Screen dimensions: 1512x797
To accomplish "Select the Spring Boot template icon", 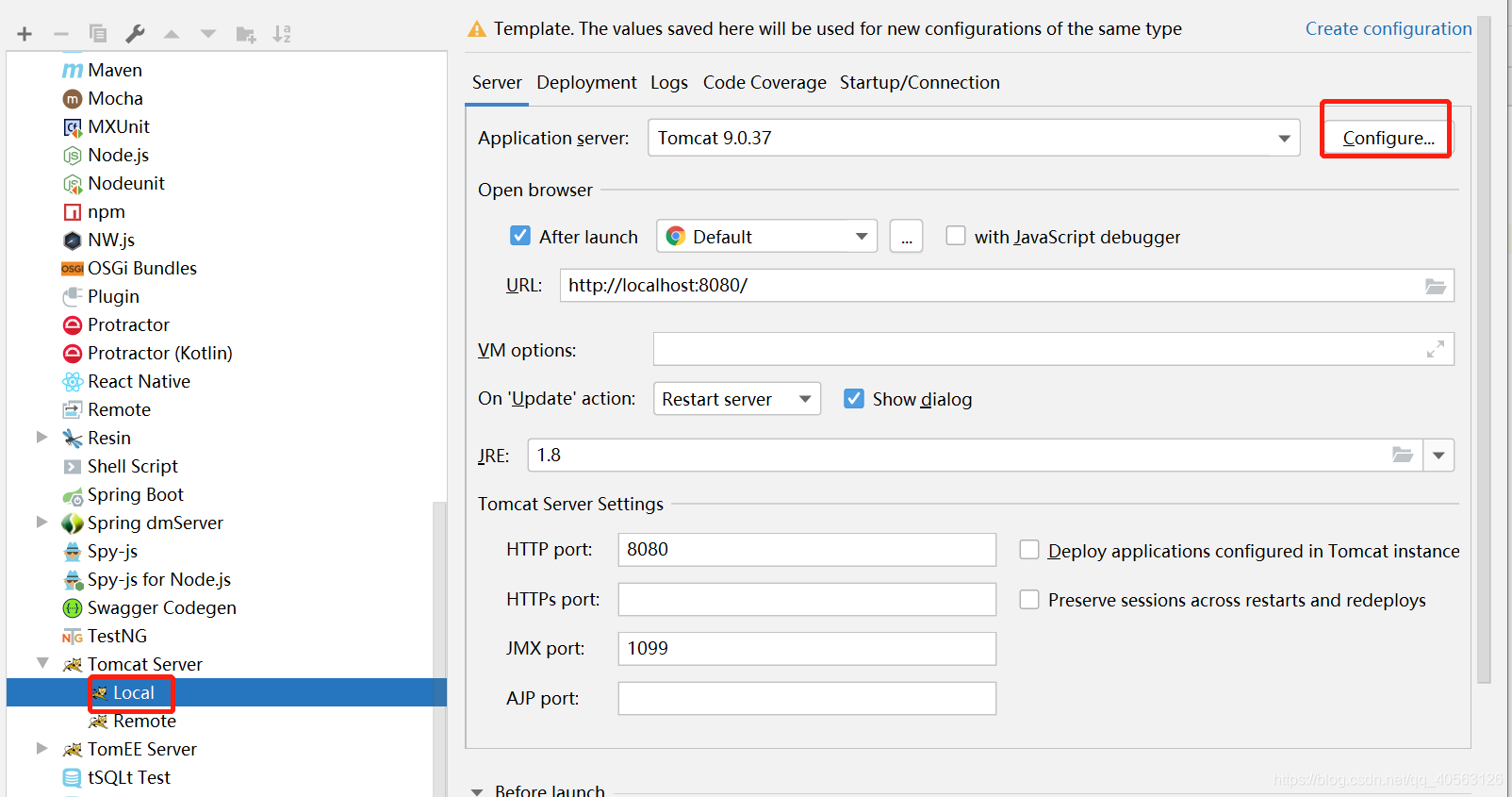I will (x=73, y=496).
